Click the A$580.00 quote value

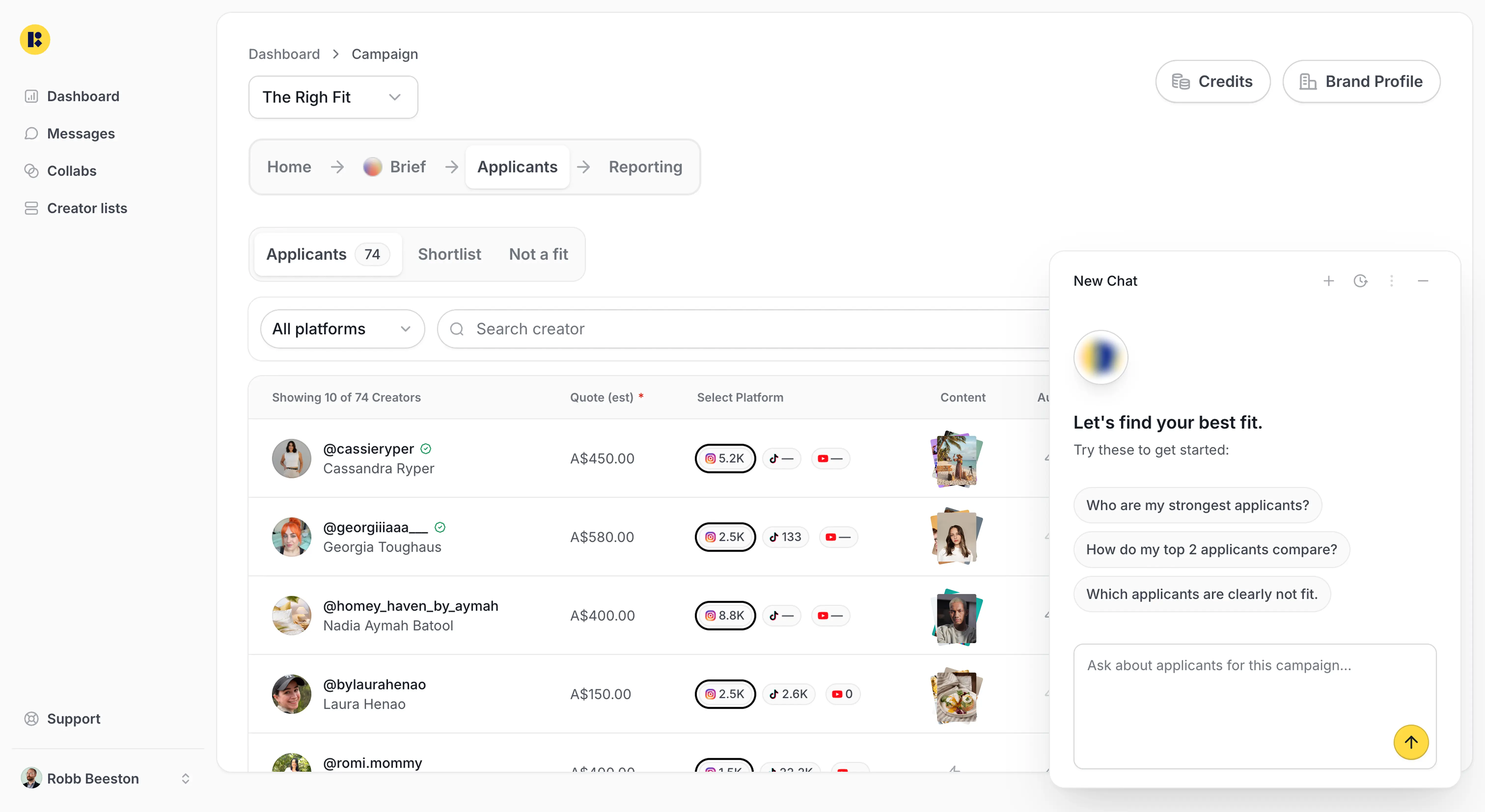(x=602, y=537)
